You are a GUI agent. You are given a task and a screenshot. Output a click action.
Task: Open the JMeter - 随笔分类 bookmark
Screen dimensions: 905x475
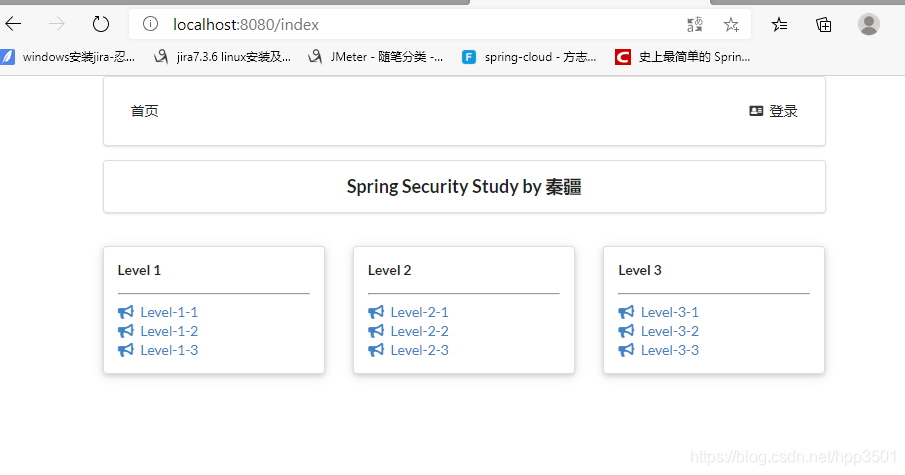tap(376, 57)
